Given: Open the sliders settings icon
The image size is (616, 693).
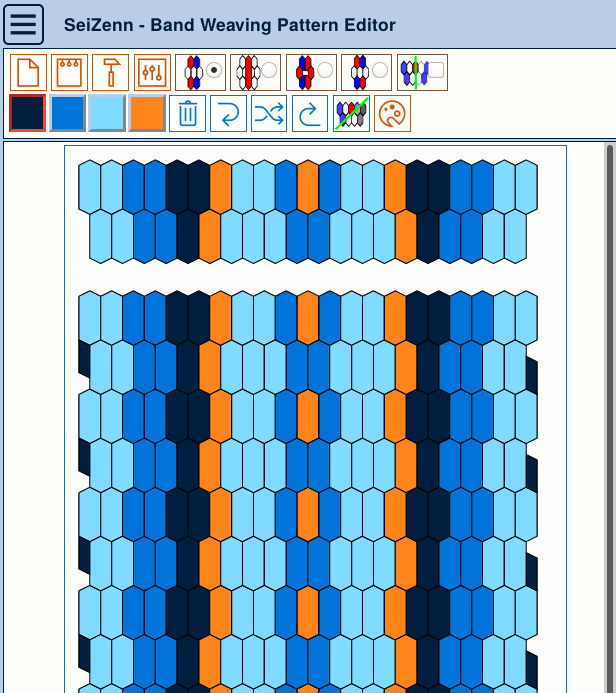Looking at the screenshot, I should pyautogui.click(x=152, y=72).
